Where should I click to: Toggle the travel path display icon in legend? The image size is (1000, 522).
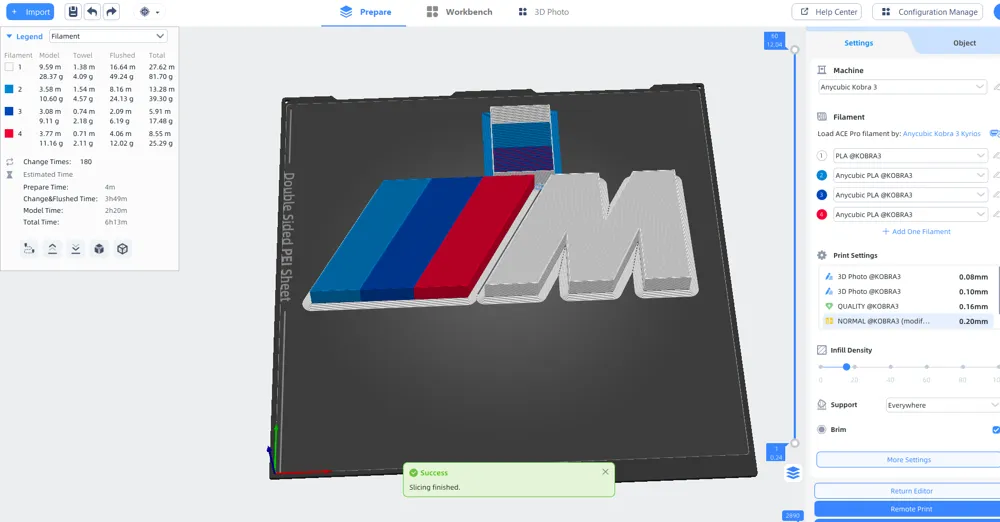click(29, 249)
